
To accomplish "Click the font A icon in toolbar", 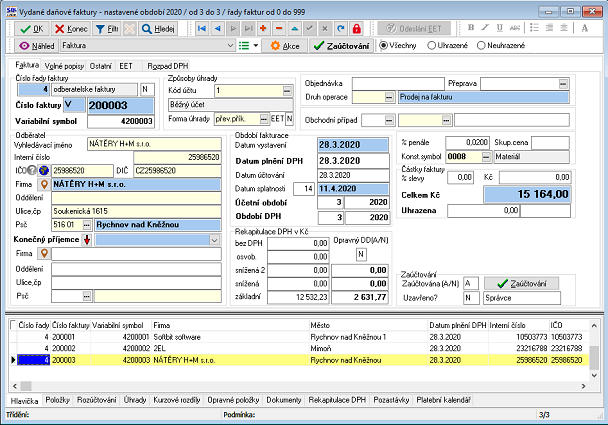I will [x=584, y=28].
